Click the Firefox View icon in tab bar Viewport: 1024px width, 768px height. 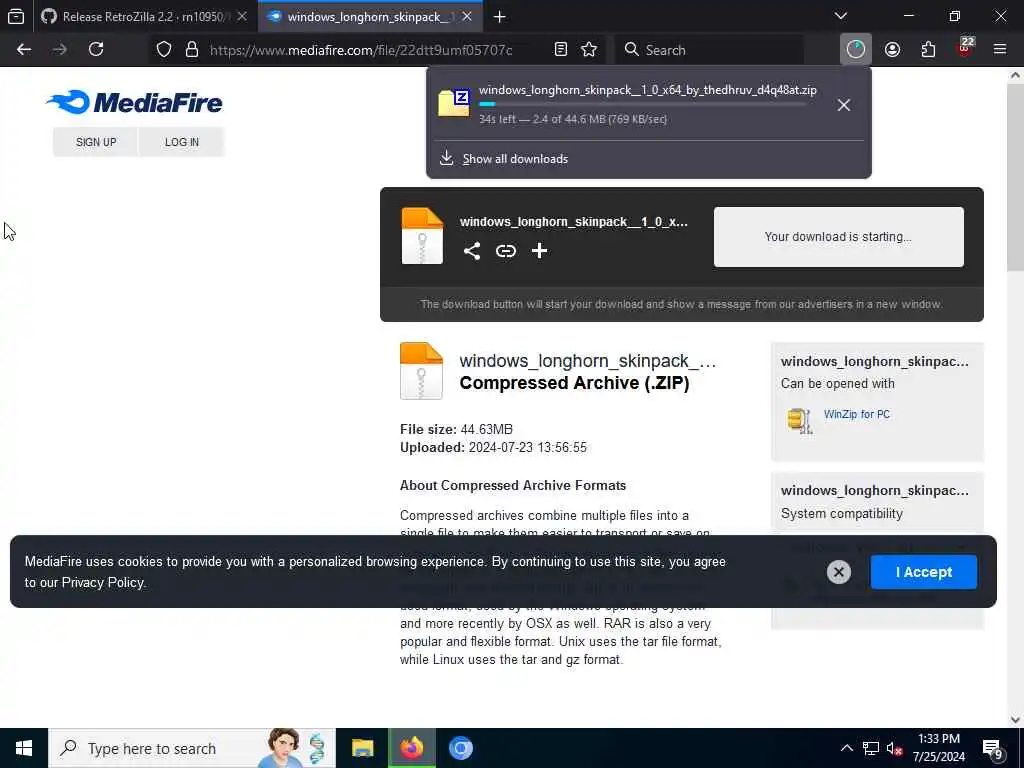[16, 16]
